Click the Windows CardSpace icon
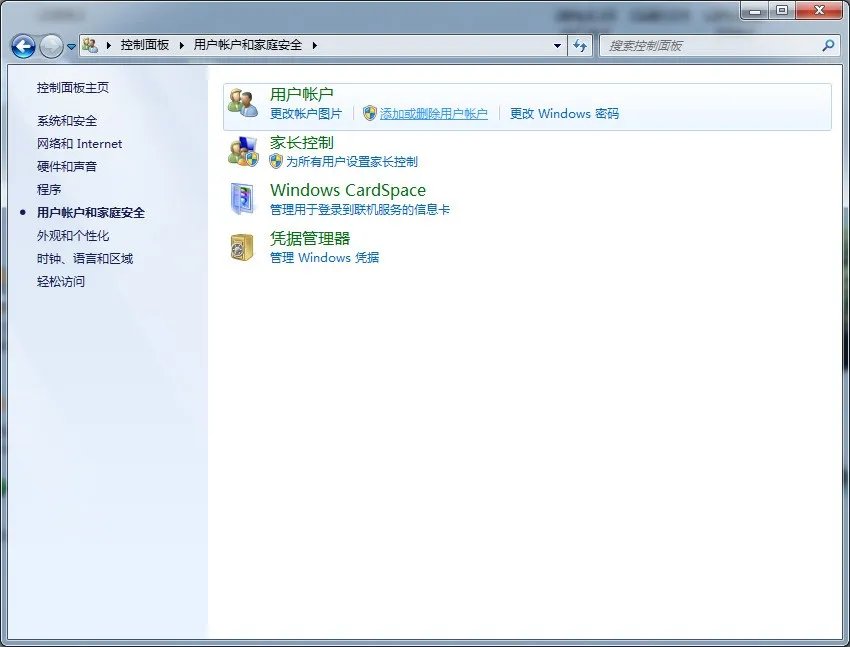The width and height of the screenshot is (850, 647). tap(243, 198)
